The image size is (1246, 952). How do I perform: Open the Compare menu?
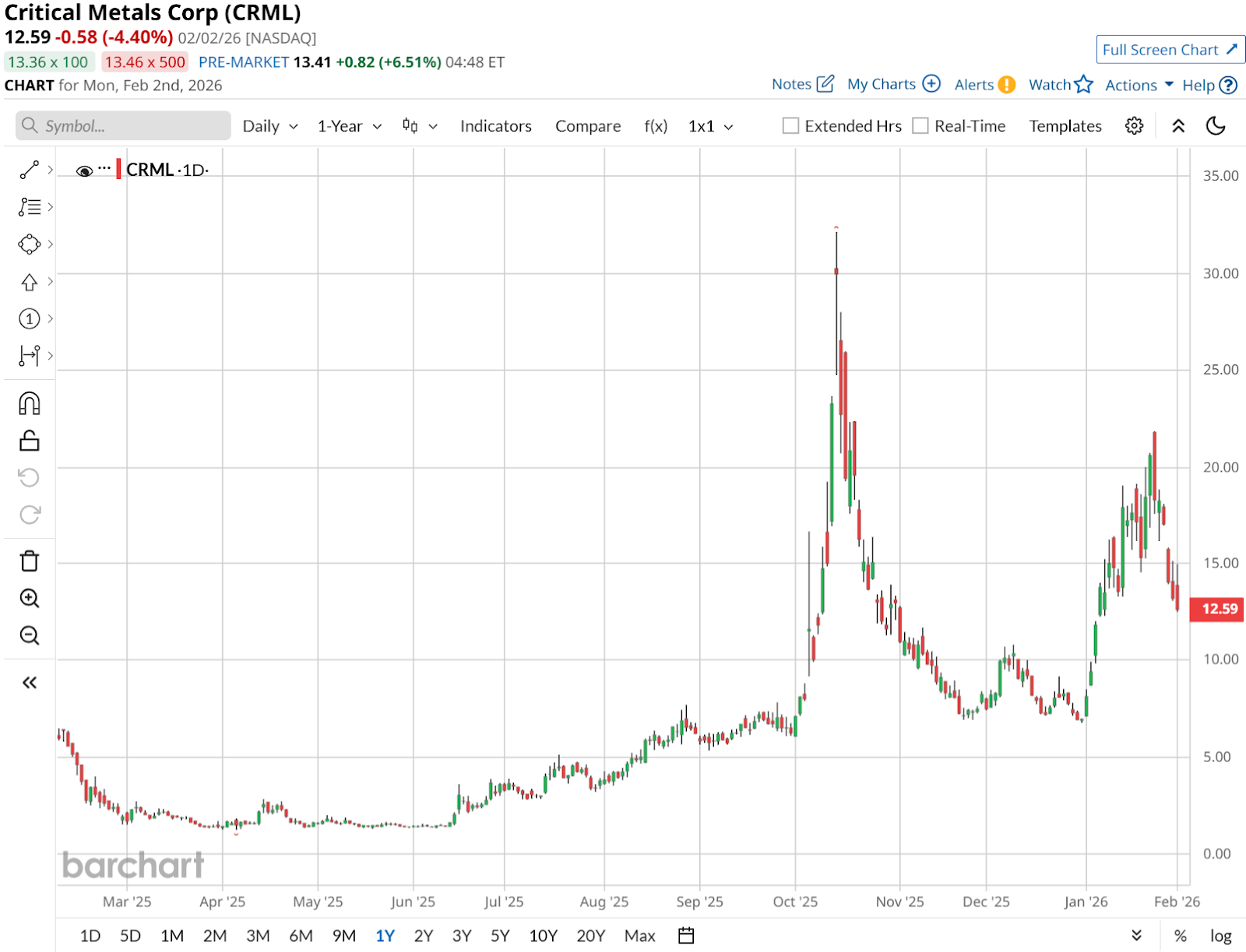[x=588, y=126]
